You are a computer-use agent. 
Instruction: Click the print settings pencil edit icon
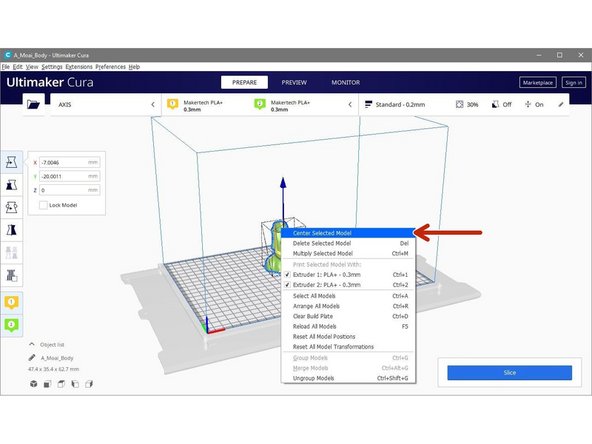click(561, 105)
